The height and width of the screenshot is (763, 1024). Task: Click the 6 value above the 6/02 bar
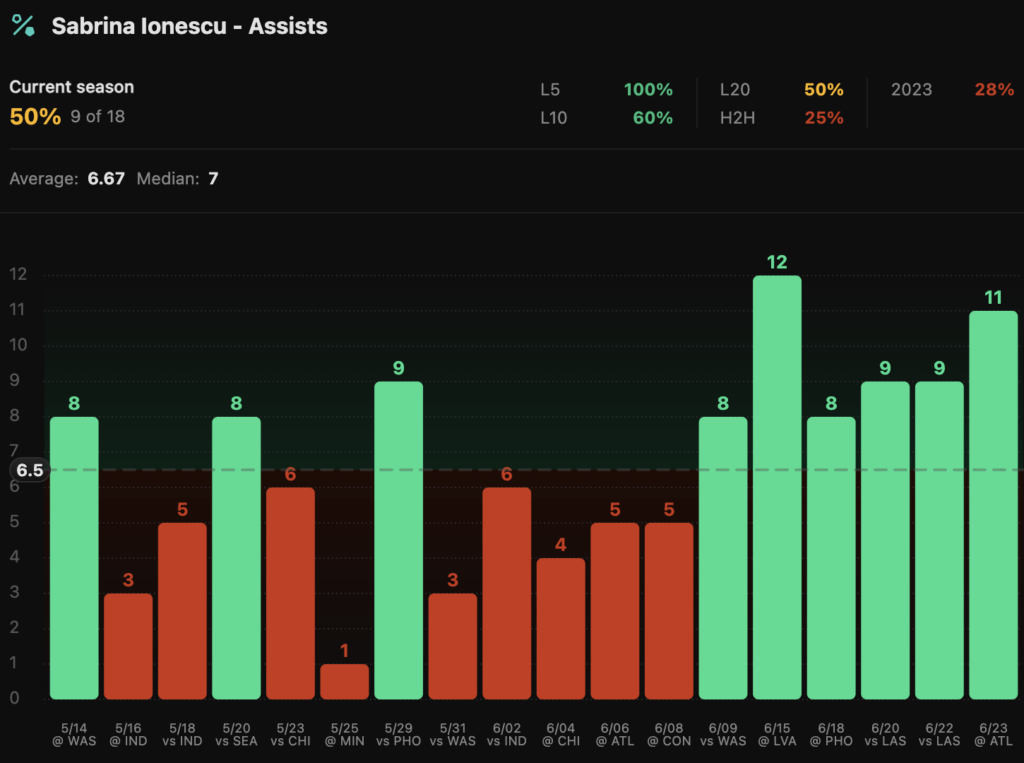tap(507, 474)
